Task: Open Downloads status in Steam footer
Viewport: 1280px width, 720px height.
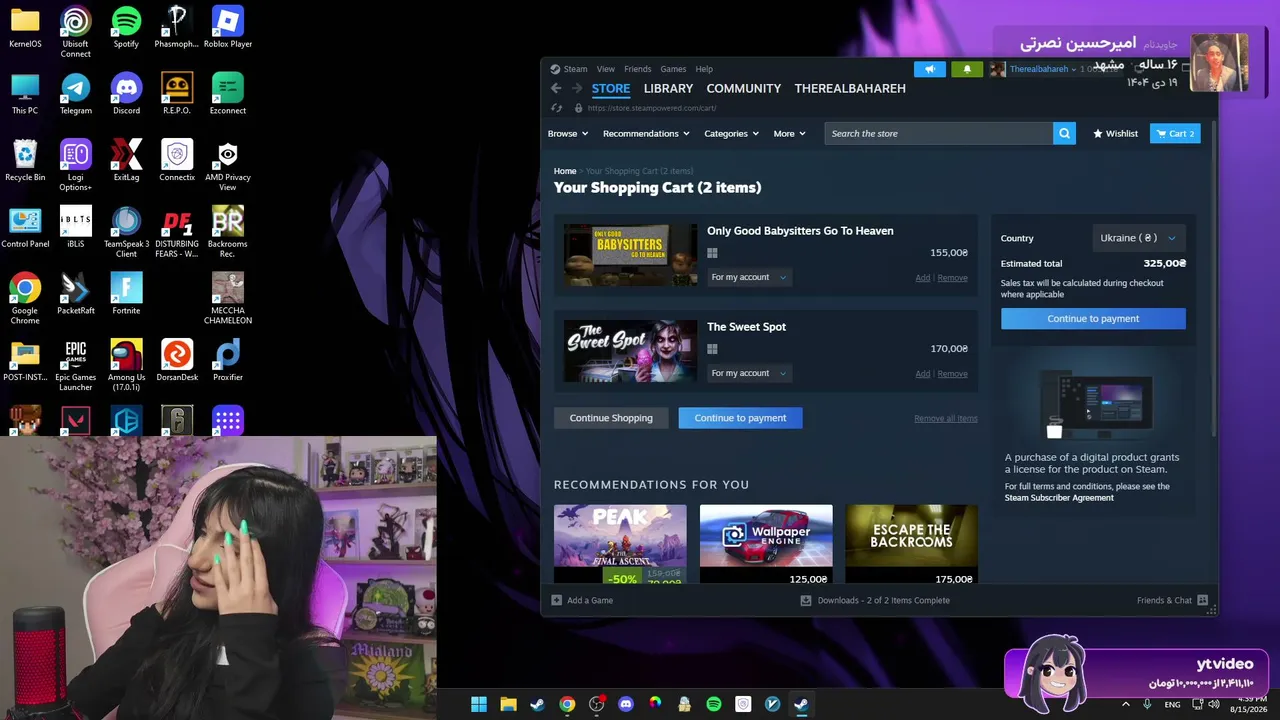Action: point(875,600)
